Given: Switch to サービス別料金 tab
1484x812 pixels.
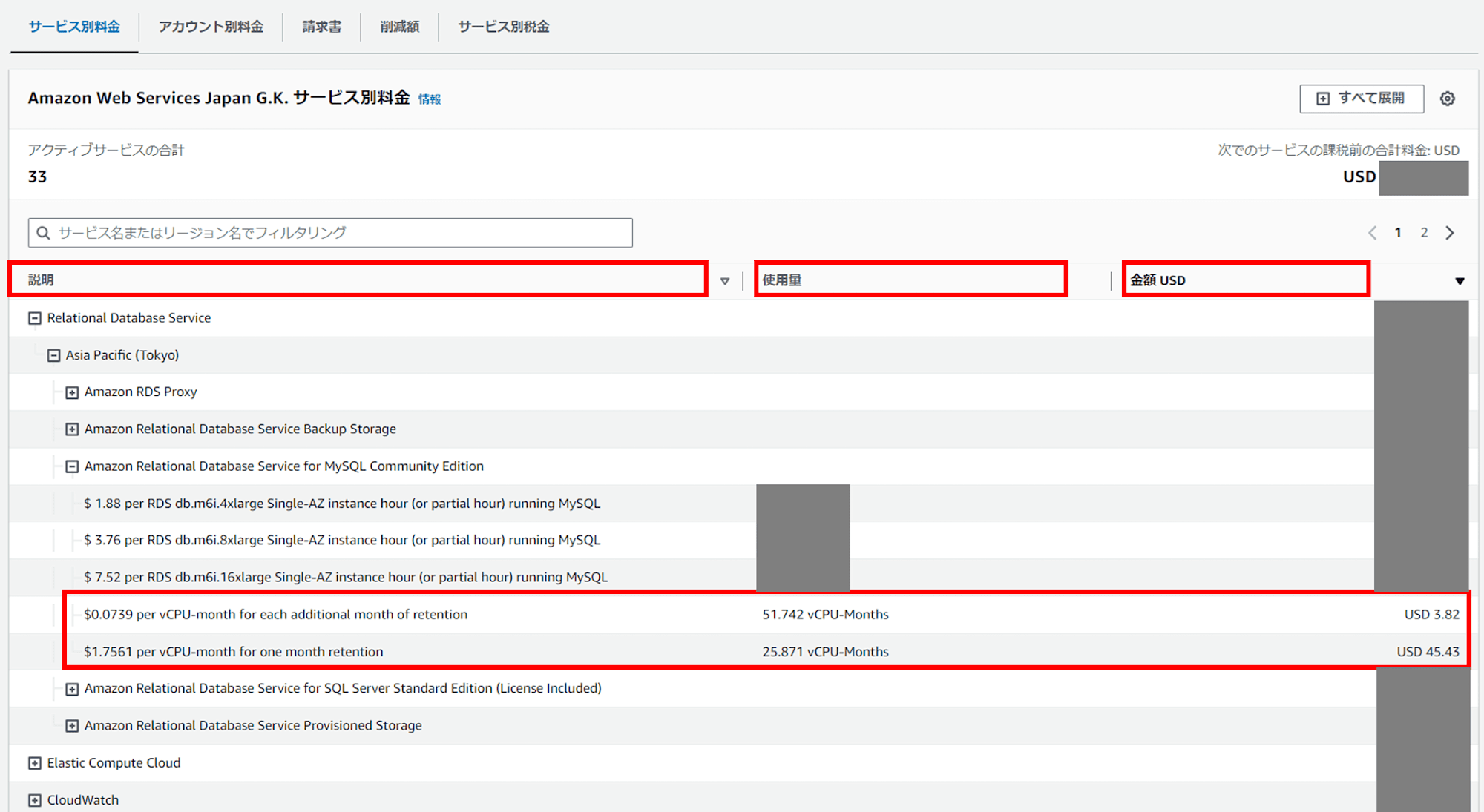Looking at the screenshot, I should [x=74, y=27].
